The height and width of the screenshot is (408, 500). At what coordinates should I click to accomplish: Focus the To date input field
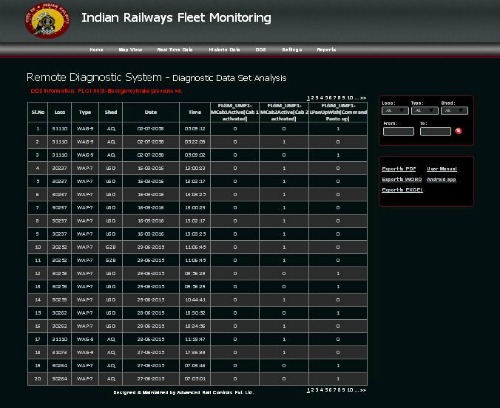(x=435, y=131)
